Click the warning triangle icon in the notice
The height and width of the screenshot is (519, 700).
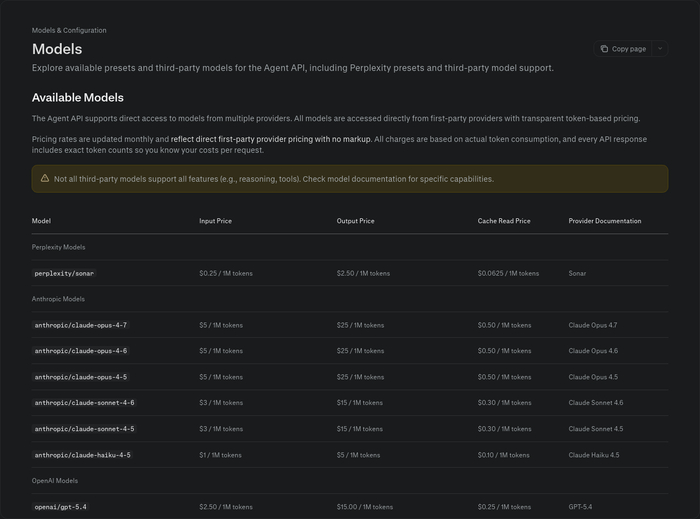pyautogui.click(x=45, y=179)
